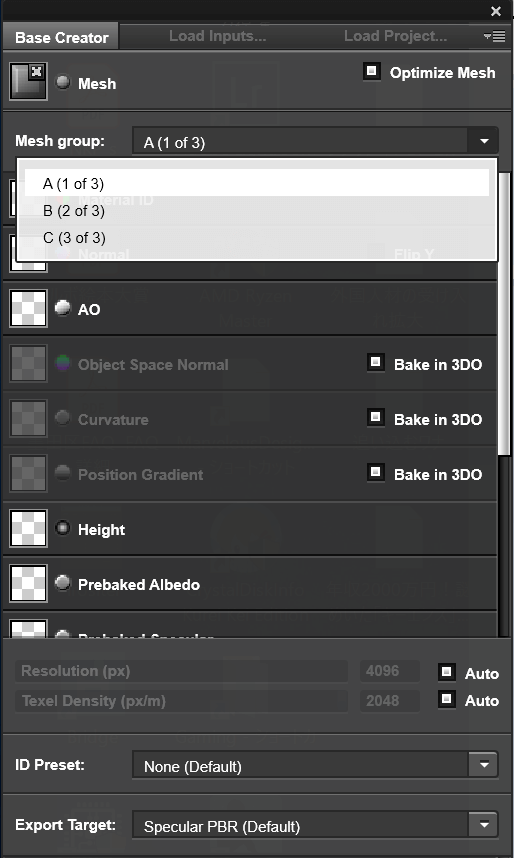Select the Height texture slot thumbnail

click(28, 529)
